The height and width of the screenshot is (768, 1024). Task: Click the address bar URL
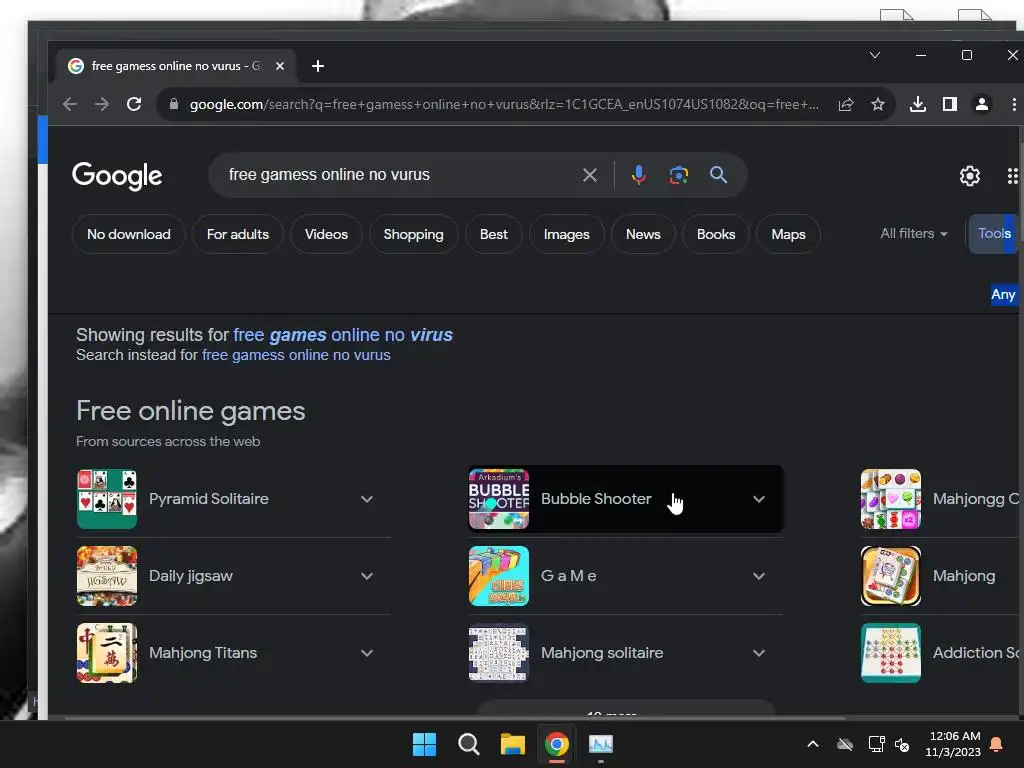tap(504, 104)
